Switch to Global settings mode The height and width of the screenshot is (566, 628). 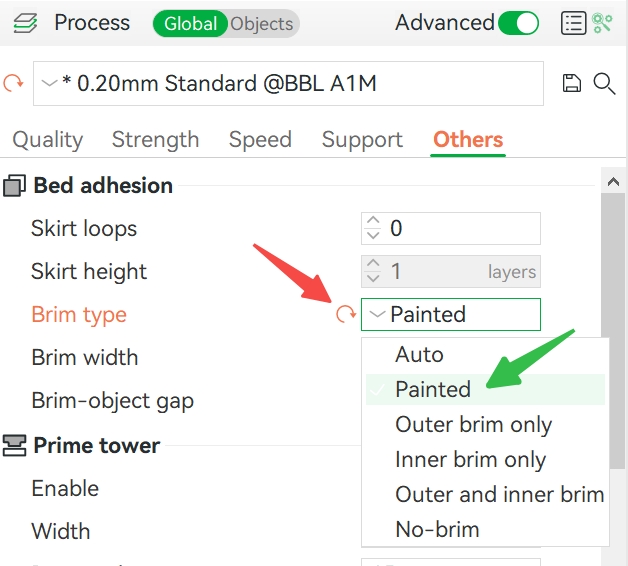click(190, 24)
